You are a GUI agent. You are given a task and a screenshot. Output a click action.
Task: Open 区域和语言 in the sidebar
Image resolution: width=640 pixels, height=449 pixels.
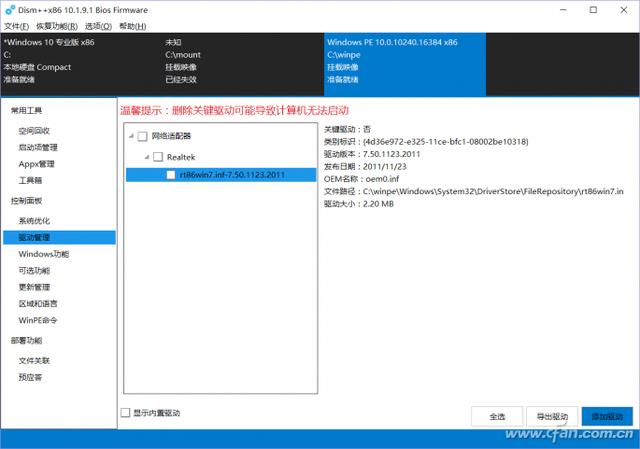point(38,304)
